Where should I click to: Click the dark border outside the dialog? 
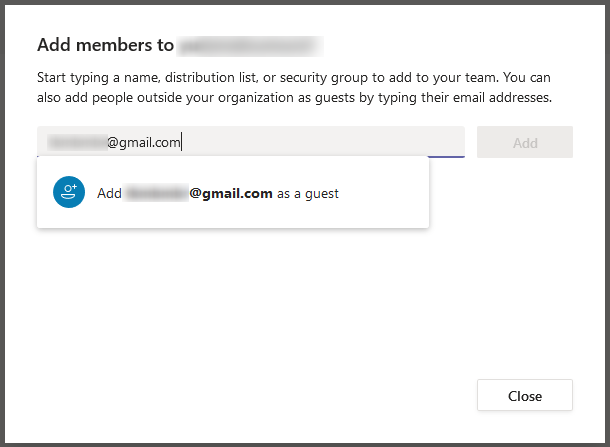[2, 223]
